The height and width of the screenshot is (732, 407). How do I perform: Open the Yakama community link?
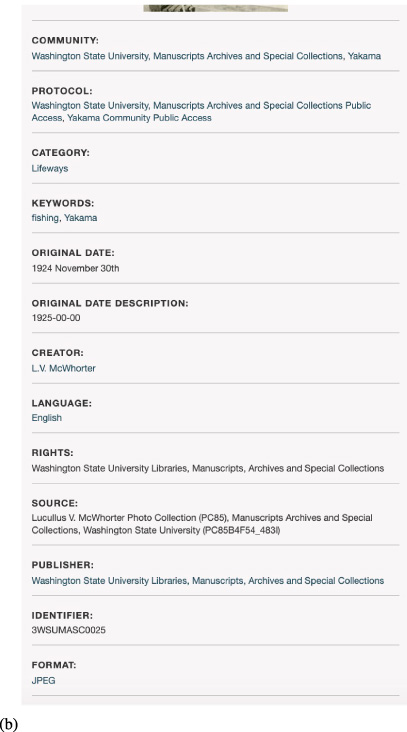[364, 56]
